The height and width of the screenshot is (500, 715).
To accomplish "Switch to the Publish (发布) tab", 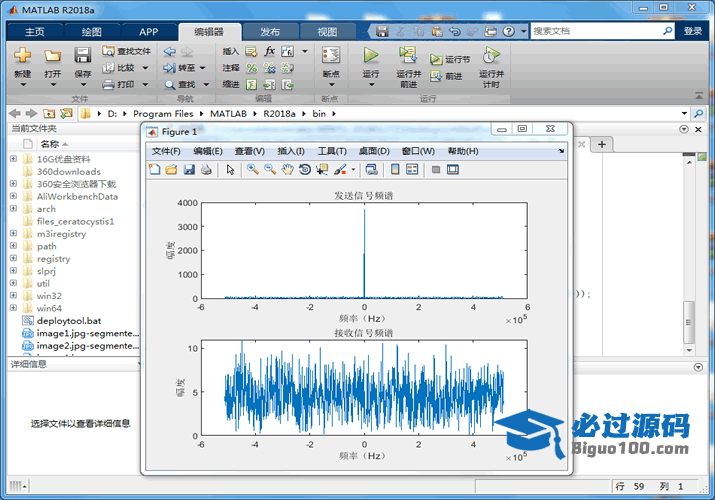I will pos(270,31).
